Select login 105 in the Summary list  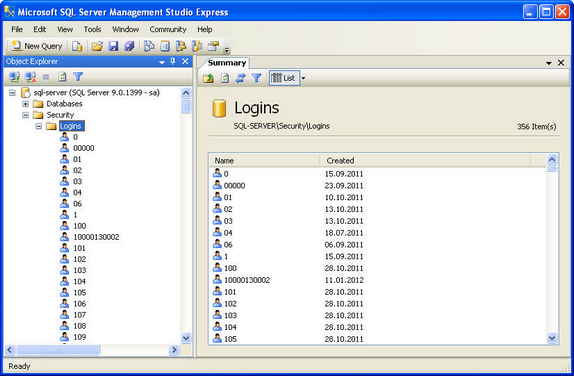pyautogui.click(x=230, y=339)
